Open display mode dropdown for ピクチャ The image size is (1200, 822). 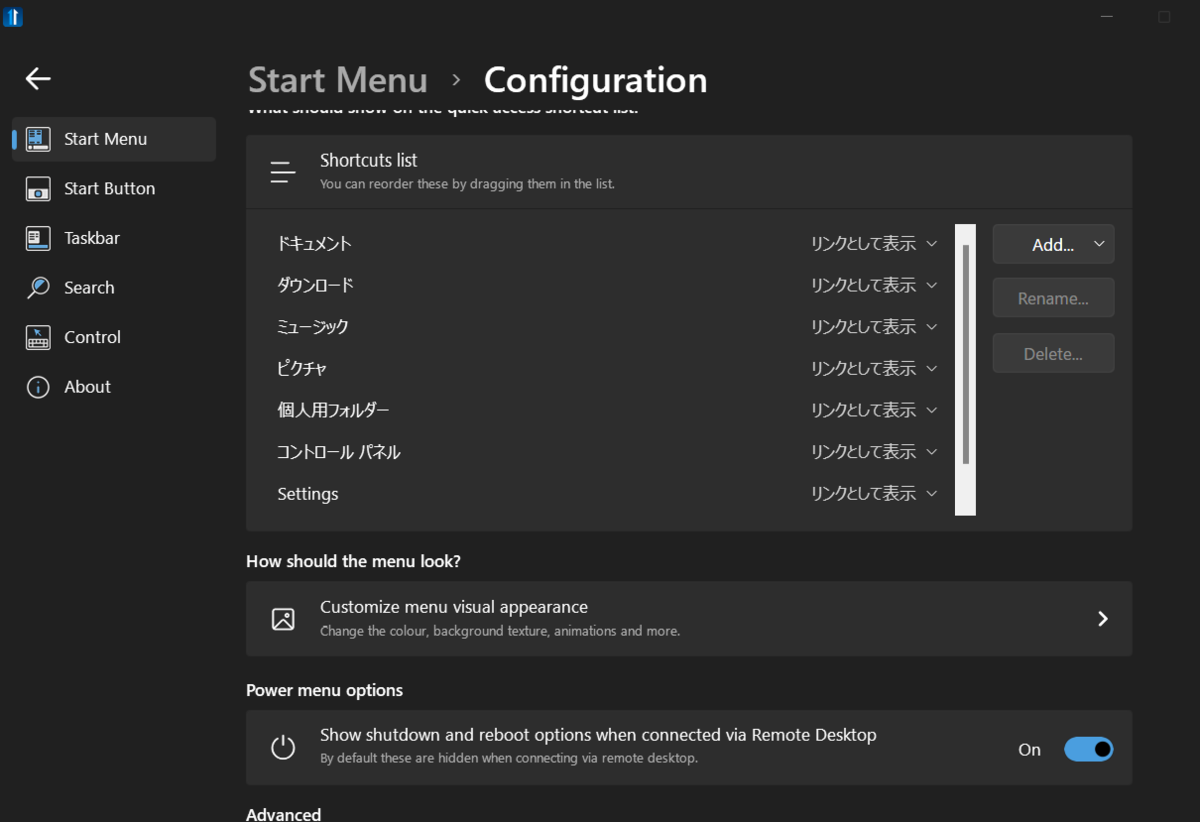coord(874,368)
